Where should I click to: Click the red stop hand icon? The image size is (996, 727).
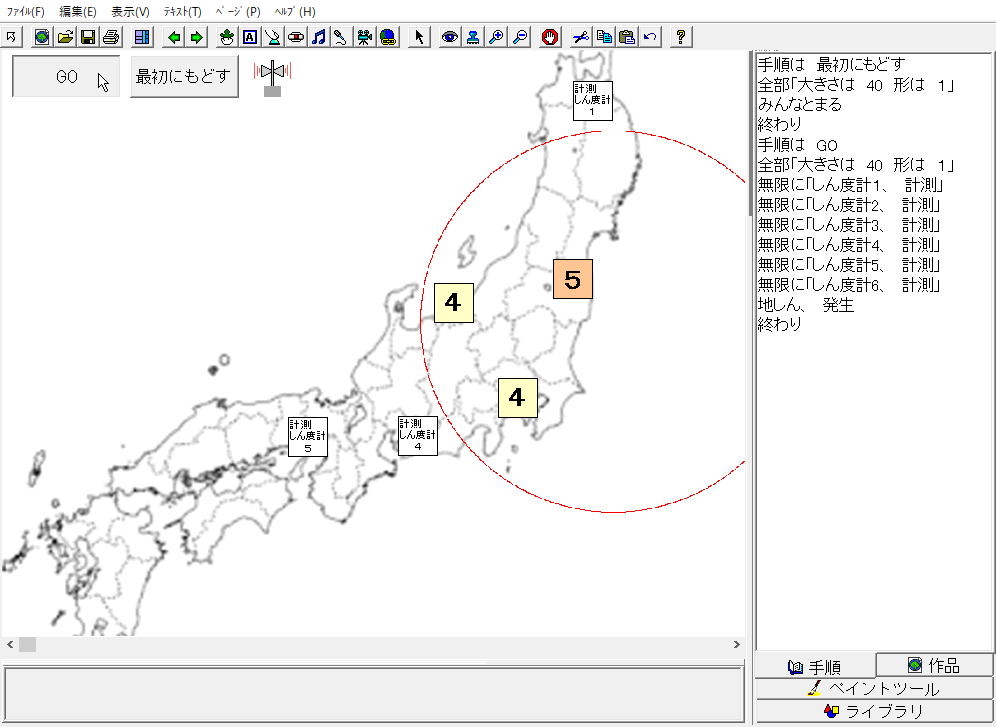click(549, 37)
